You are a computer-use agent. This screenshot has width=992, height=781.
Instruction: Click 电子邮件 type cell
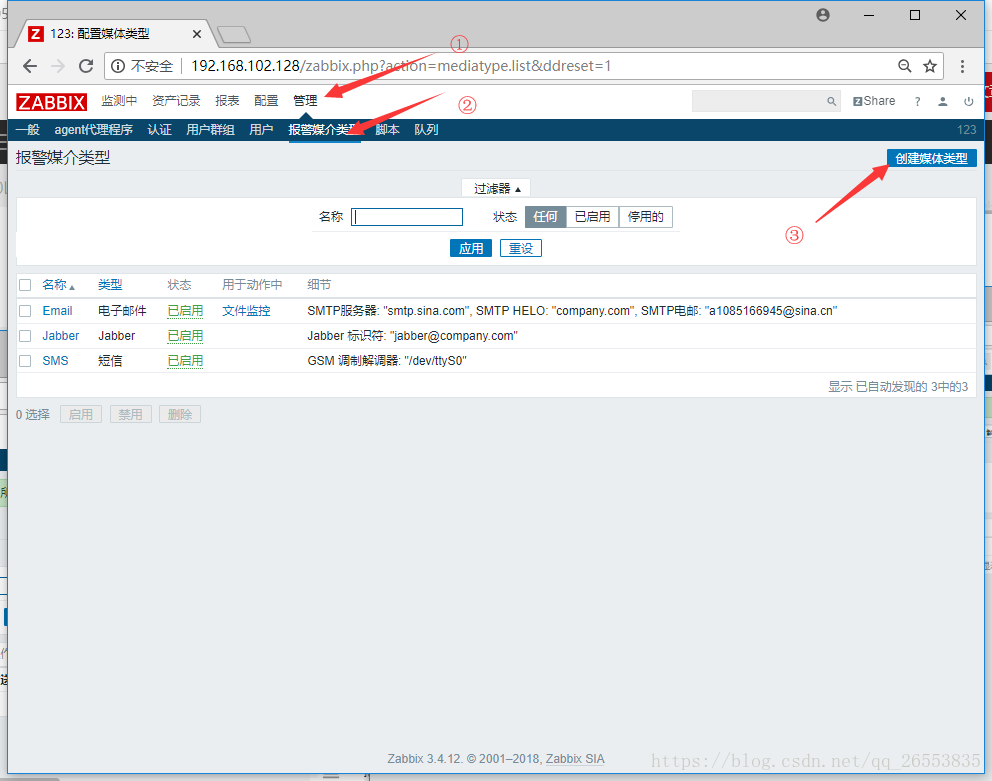click(122, 311)
